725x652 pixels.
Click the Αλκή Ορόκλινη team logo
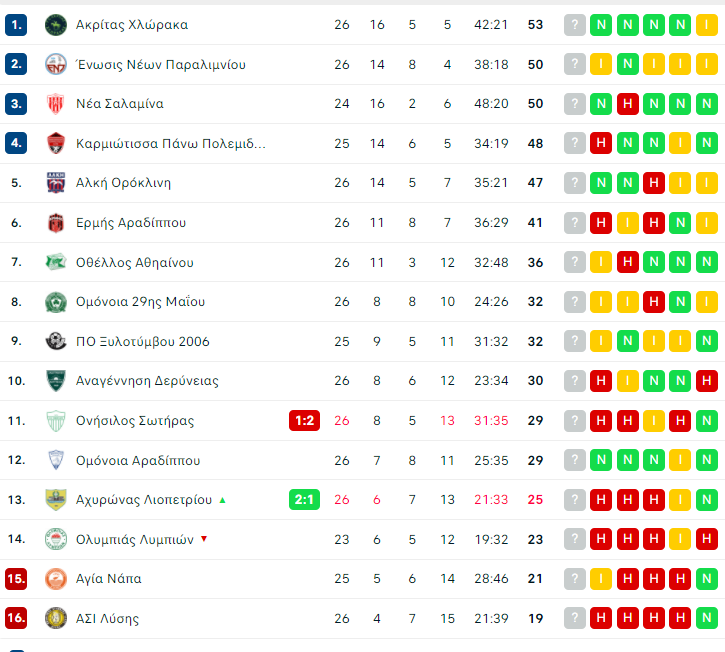[56, 183]
